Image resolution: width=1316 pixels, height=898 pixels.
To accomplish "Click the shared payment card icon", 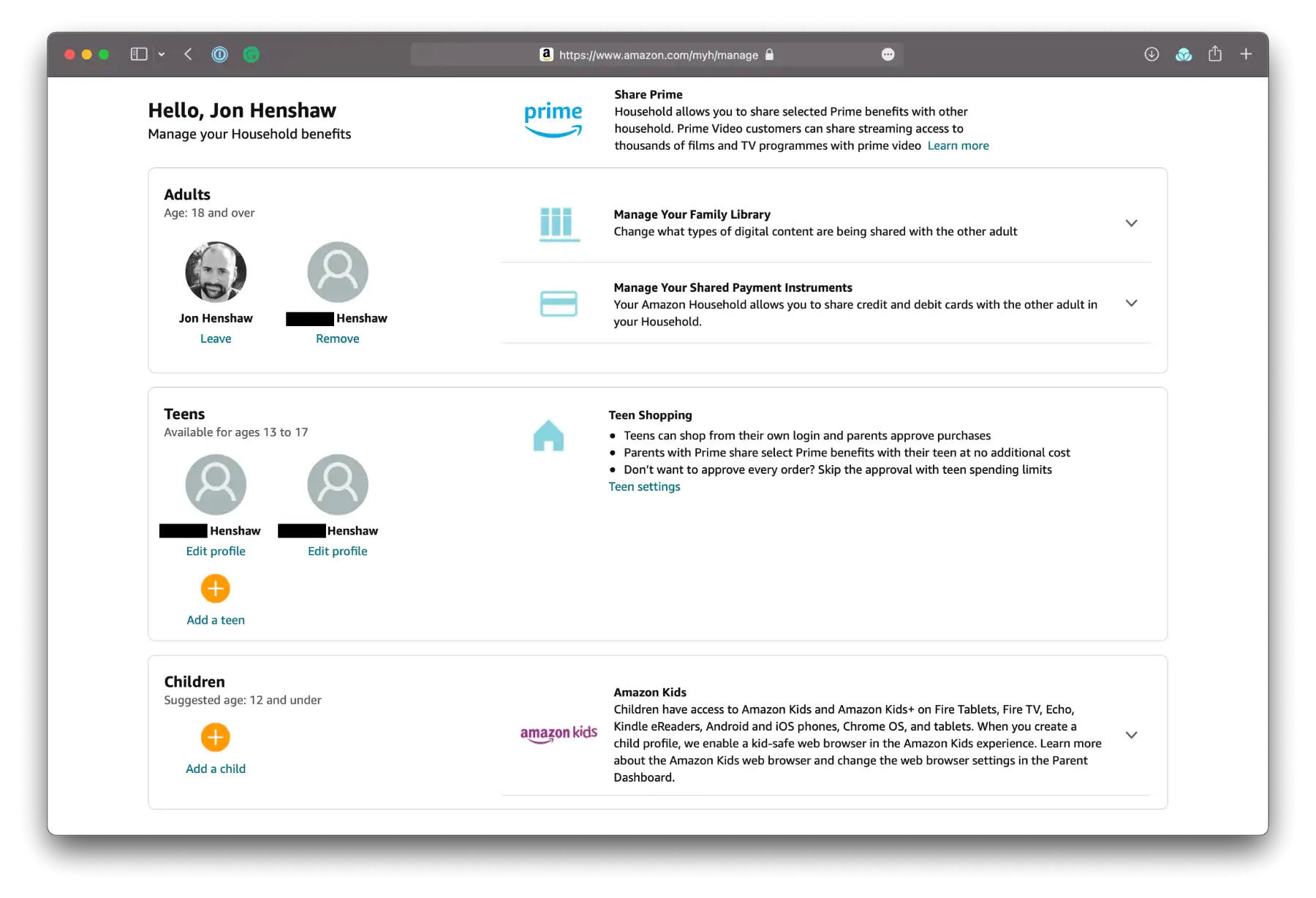I will (559, 303).
